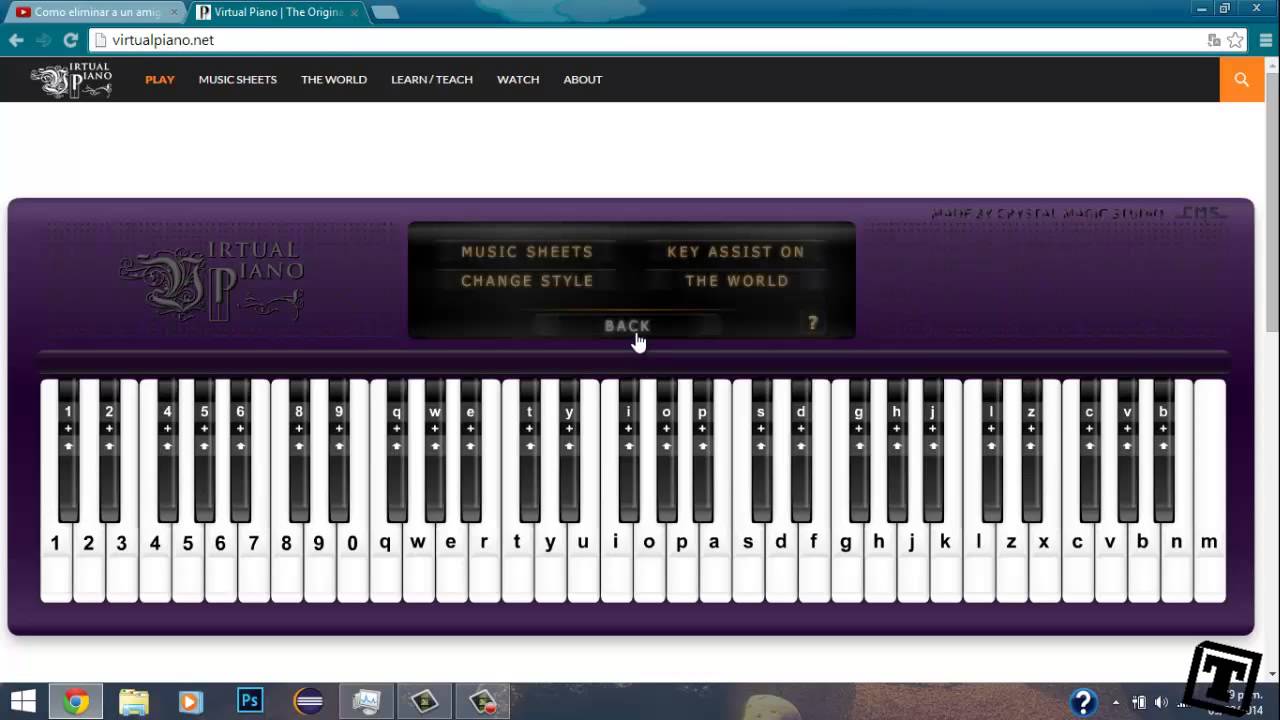Image resolution: width=1280 pixels, height=720 pixels.
Task: Toggle KEY ASSIST ON option
Action: (735, 252)
